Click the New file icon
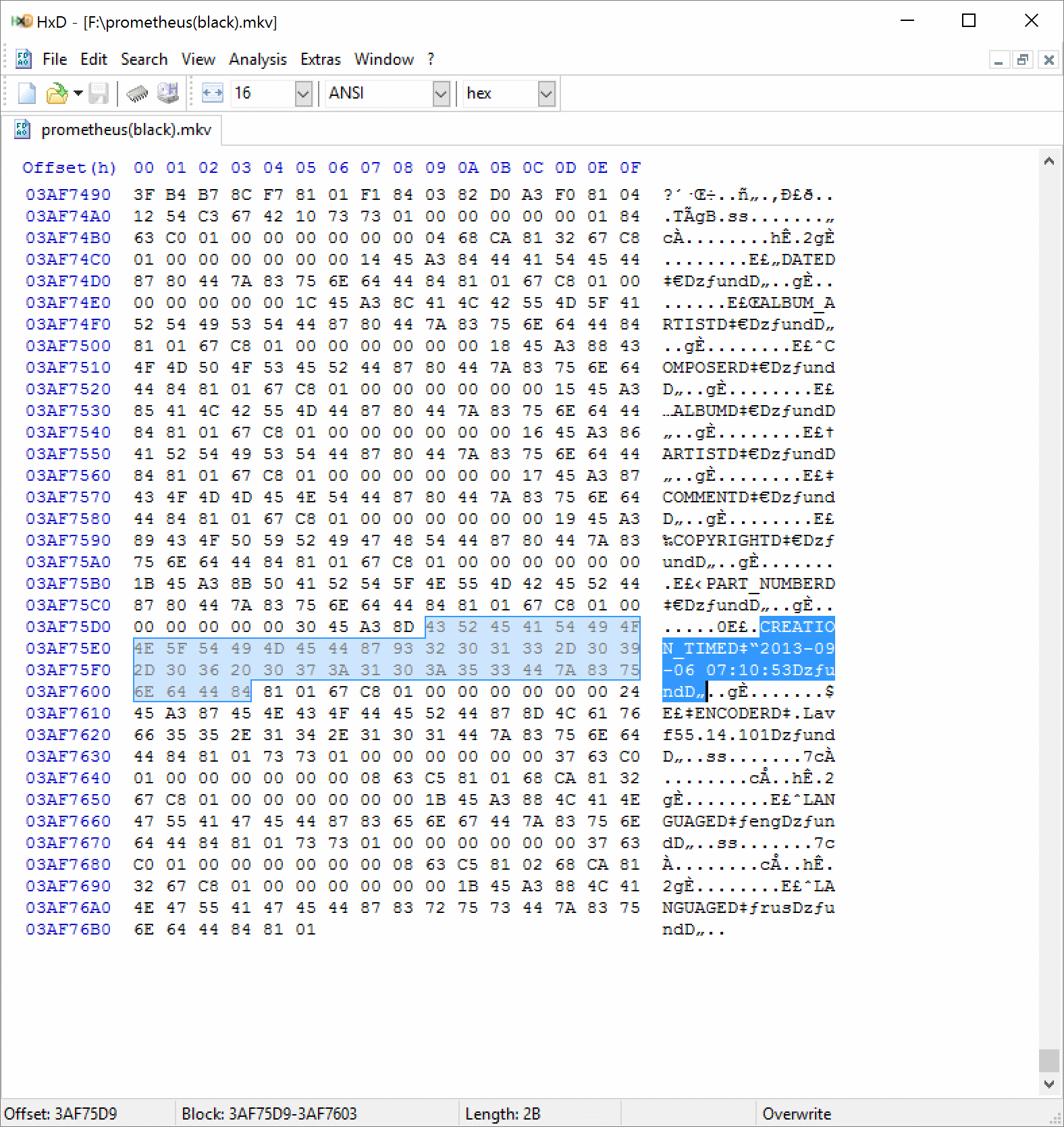 click(x=27, y=93)
